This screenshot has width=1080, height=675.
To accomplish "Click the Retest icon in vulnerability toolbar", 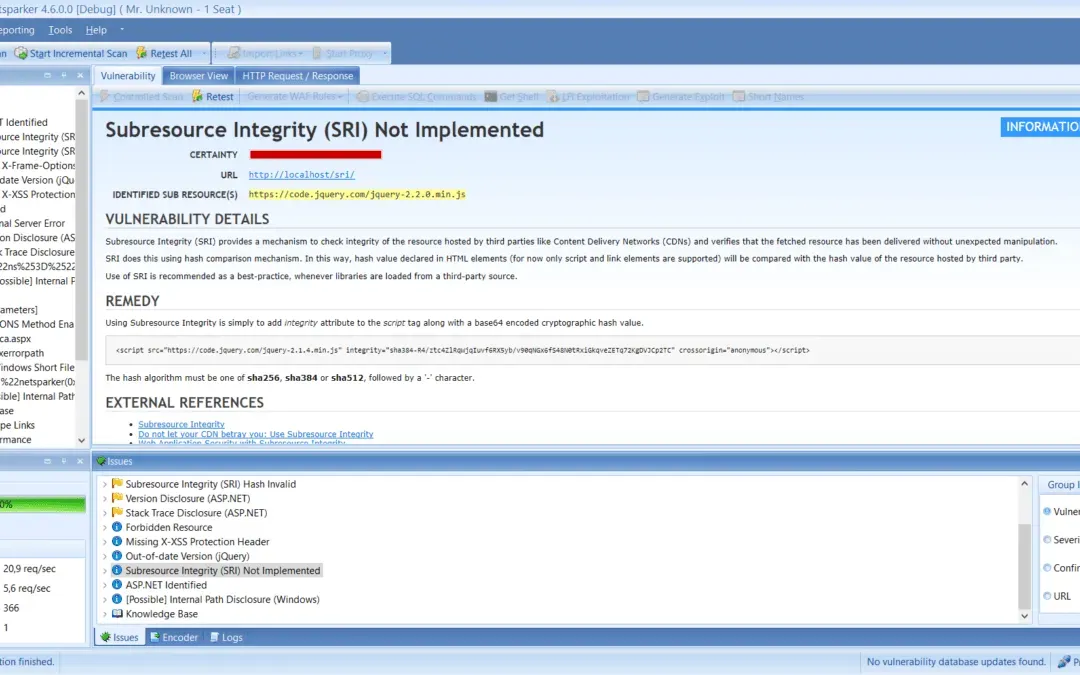I will tap(198, 96).
